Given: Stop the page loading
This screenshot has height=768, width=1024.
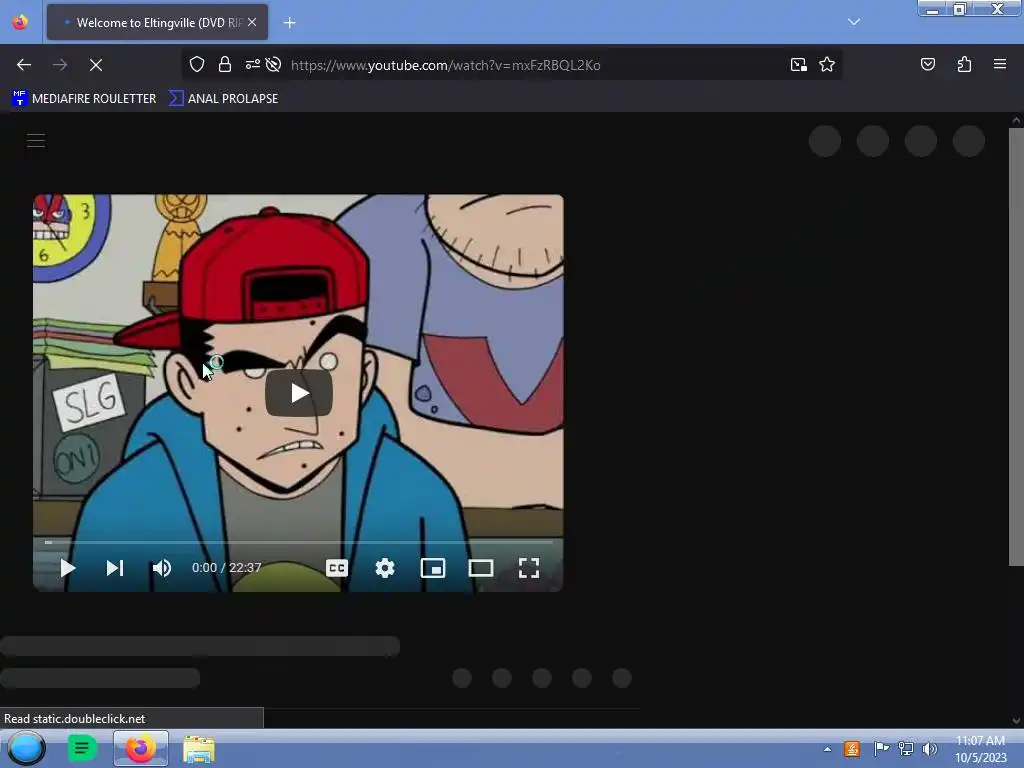Looking at the screenshot, I should (96, 65).
